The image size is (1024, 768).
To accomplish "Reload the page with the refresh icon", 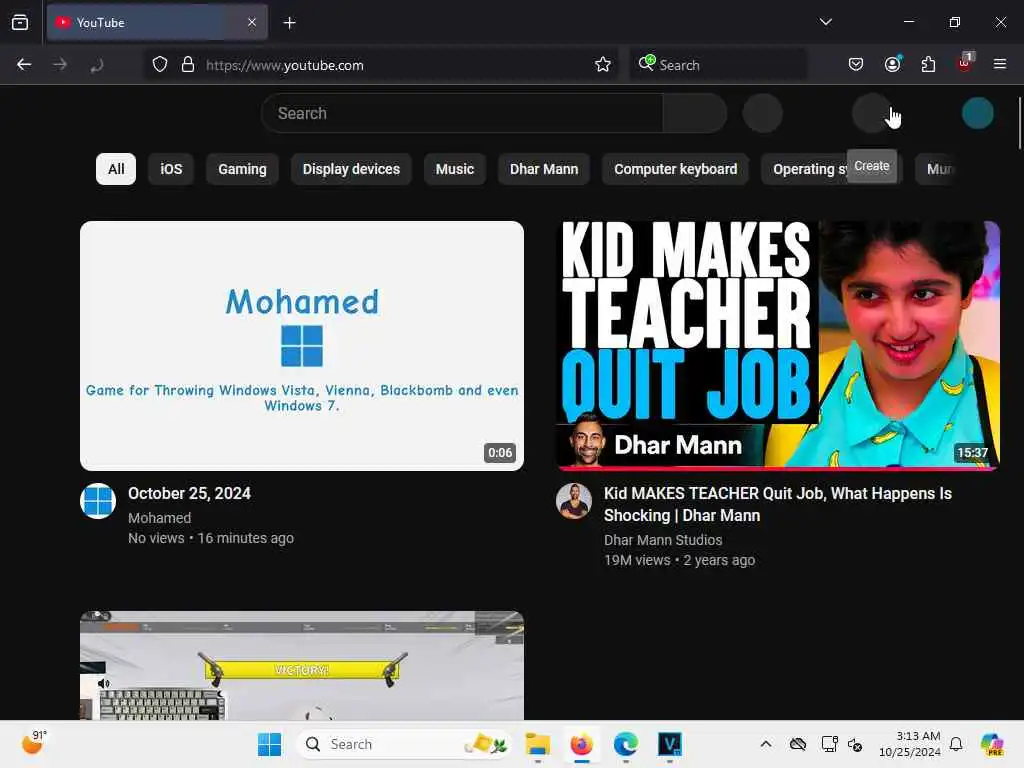I will [97, 65].
